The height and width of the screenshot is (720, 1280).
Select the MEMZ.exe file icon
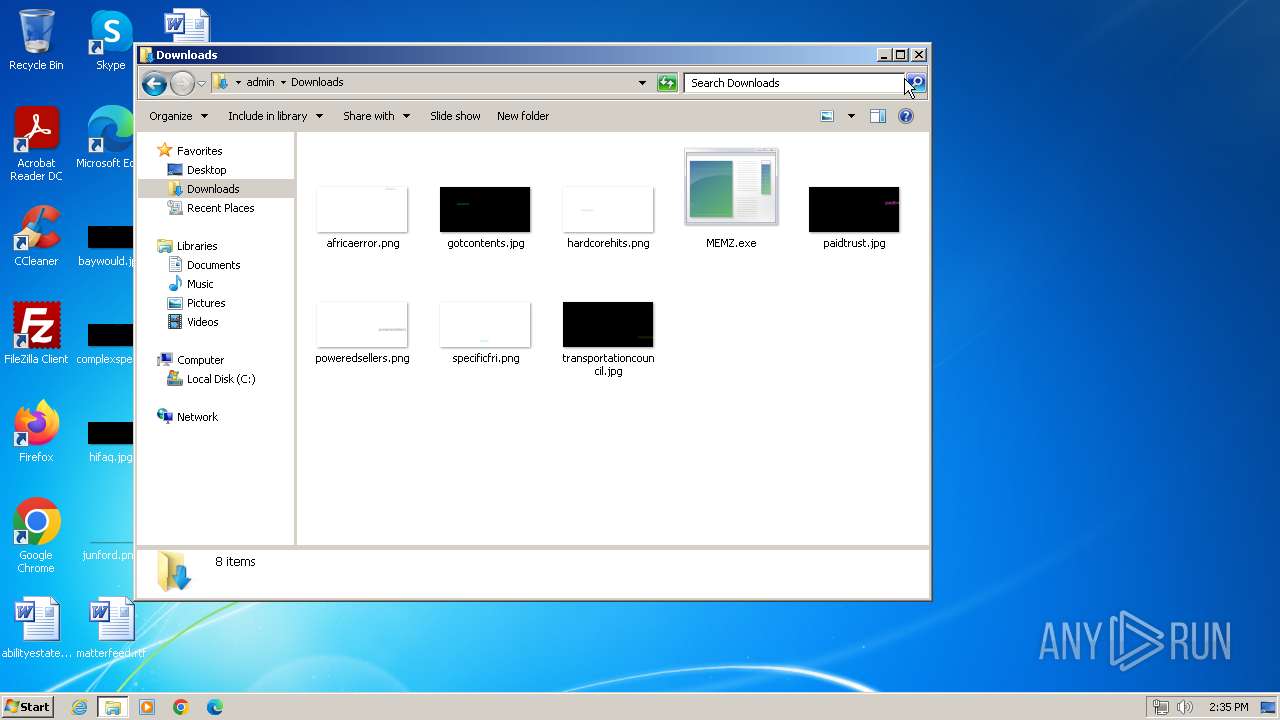point(731,186)
